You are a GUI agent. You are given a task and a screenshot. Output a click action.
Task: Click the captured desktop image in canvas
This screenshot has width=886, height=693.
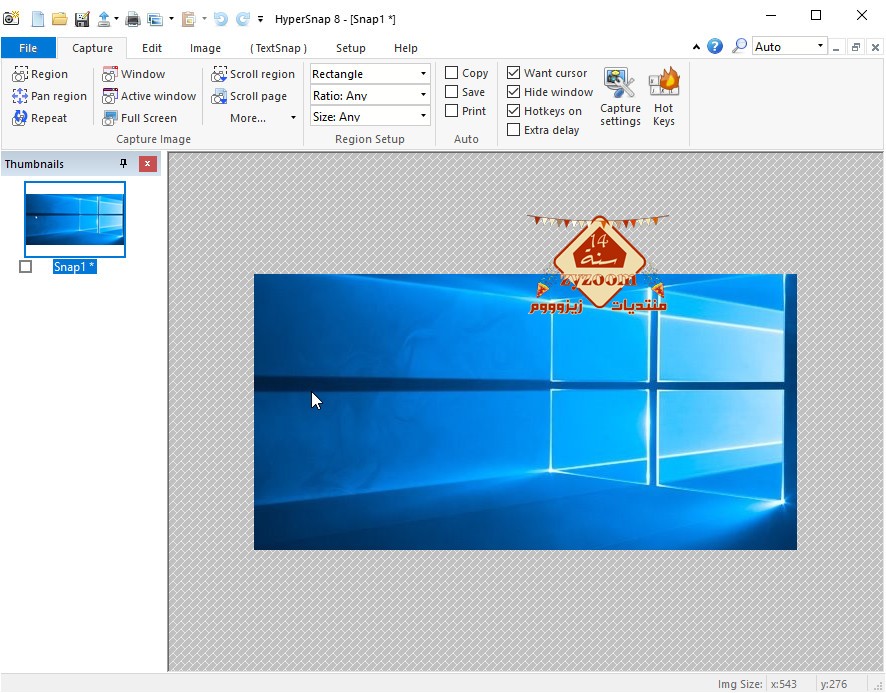[x=525, y=412]
